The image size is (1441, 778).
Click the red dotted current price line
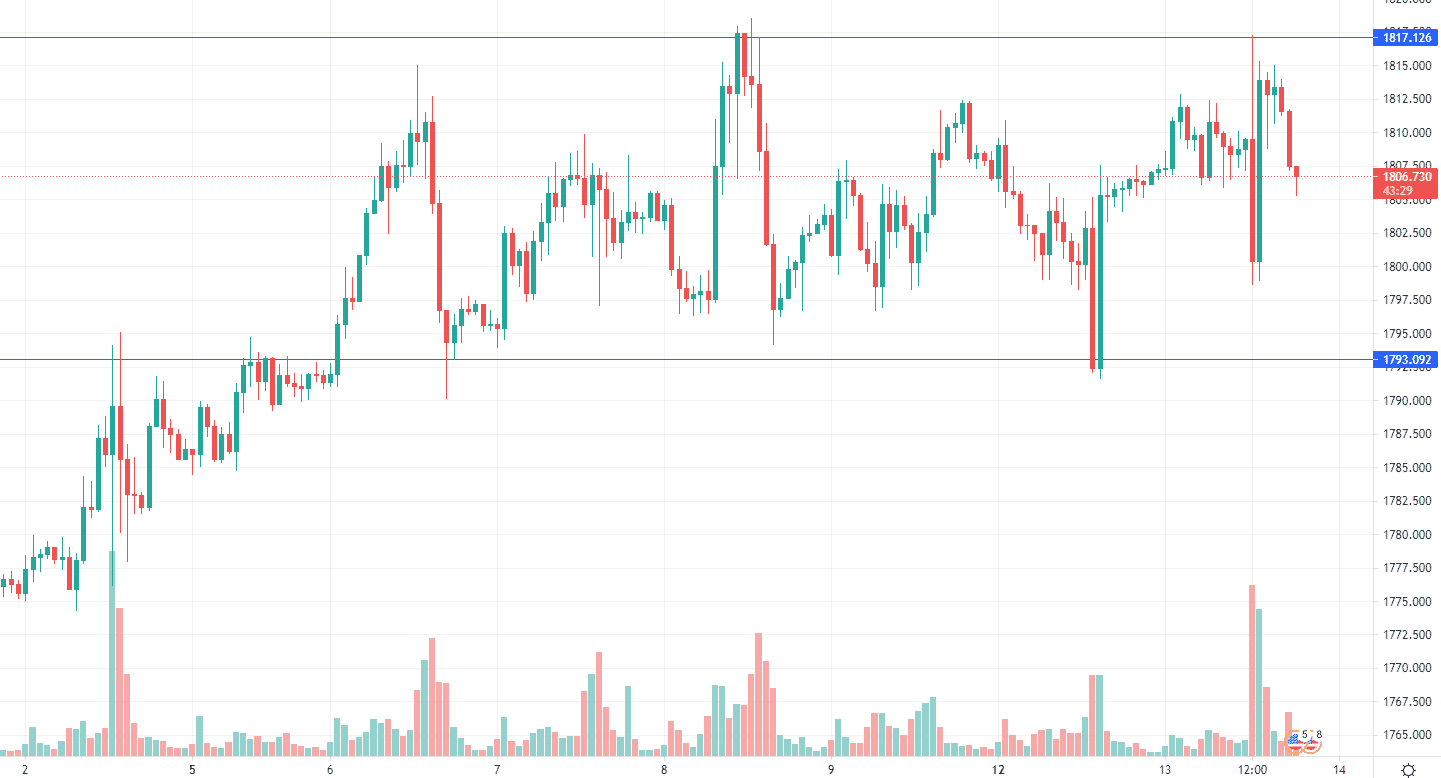pos(688,176)
